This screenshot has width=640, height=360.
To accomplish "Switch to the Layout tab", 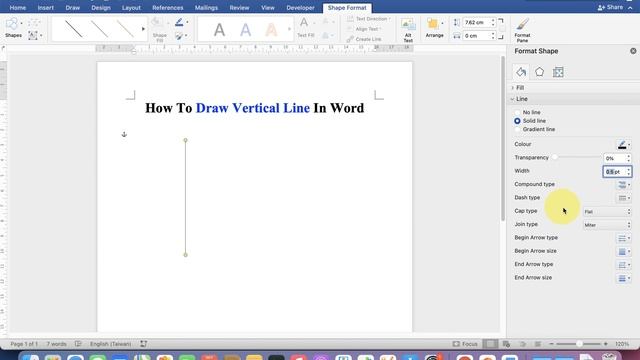I will (131, 8).
